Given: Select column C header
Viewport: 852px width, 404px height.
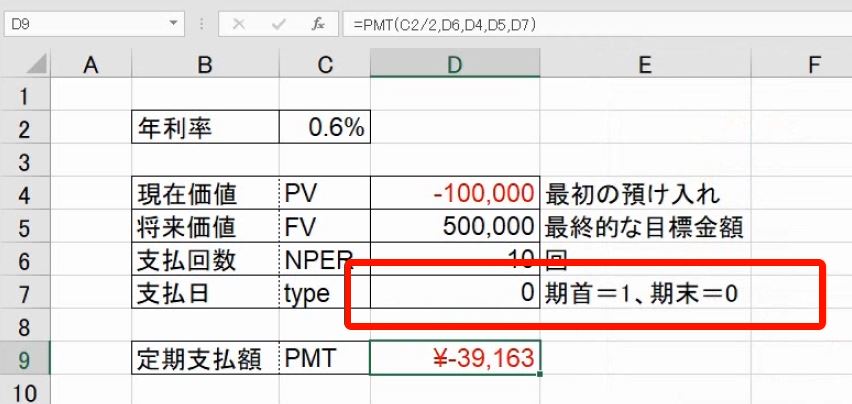Looking at the screenshot, I should 325,65.
